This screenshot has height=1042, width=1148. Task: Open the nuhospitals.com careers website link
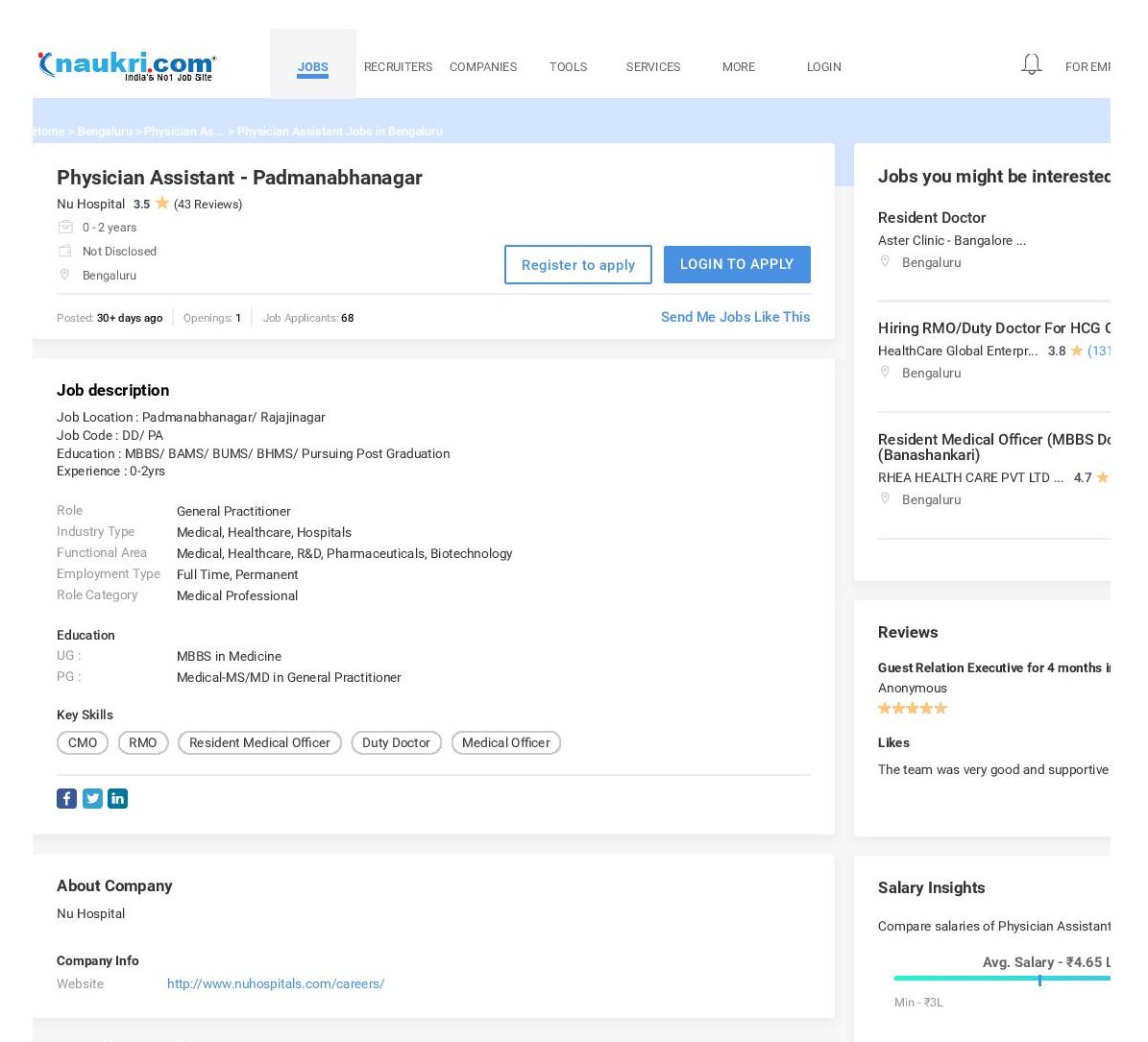276,983
